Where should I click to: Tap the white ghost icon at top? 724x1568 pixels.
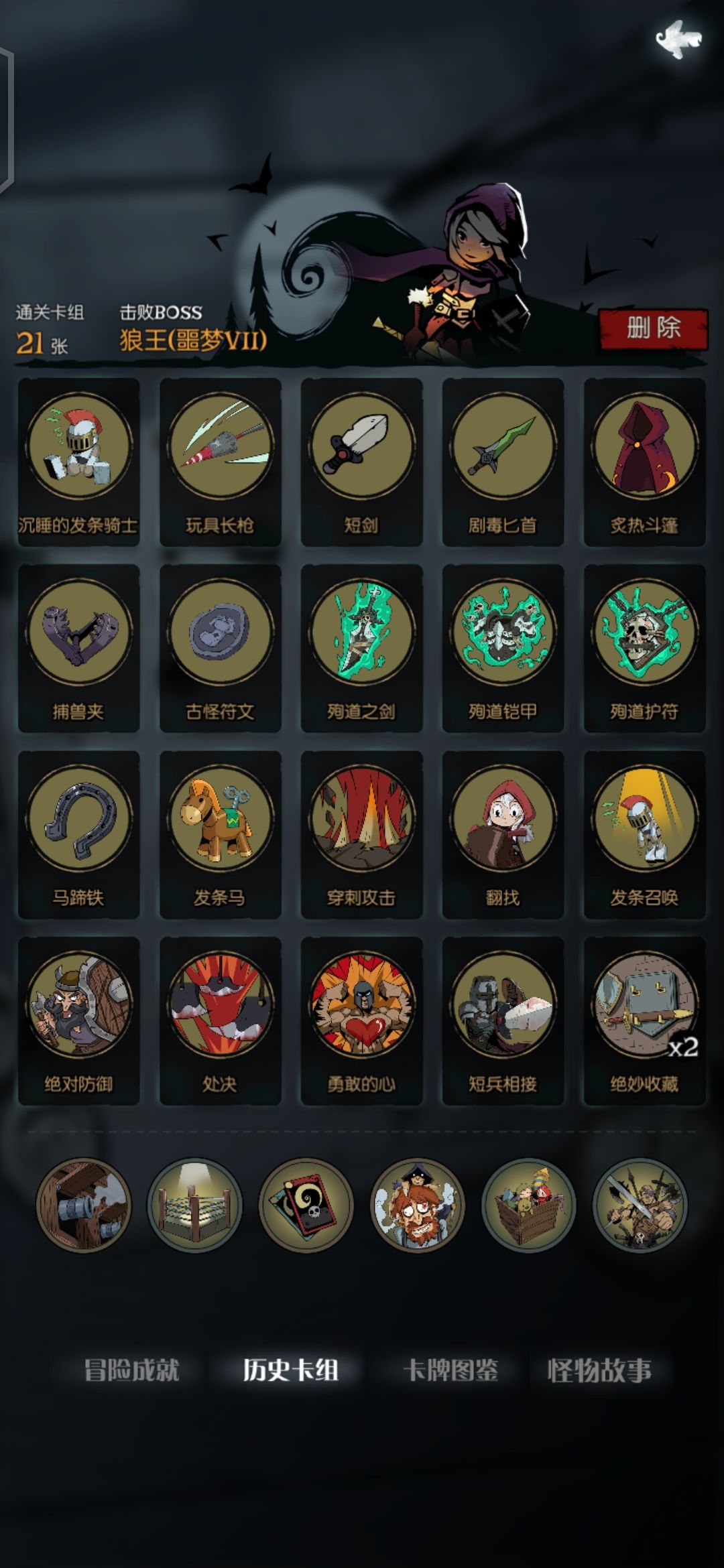point(678,39)
